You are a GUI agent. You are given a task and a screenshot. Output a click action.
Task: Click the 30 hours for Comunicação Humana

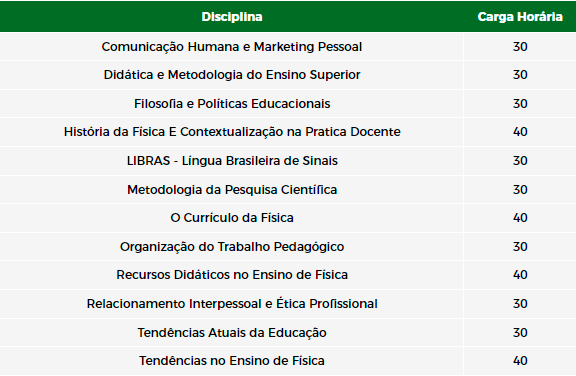[x=520, y=47]
